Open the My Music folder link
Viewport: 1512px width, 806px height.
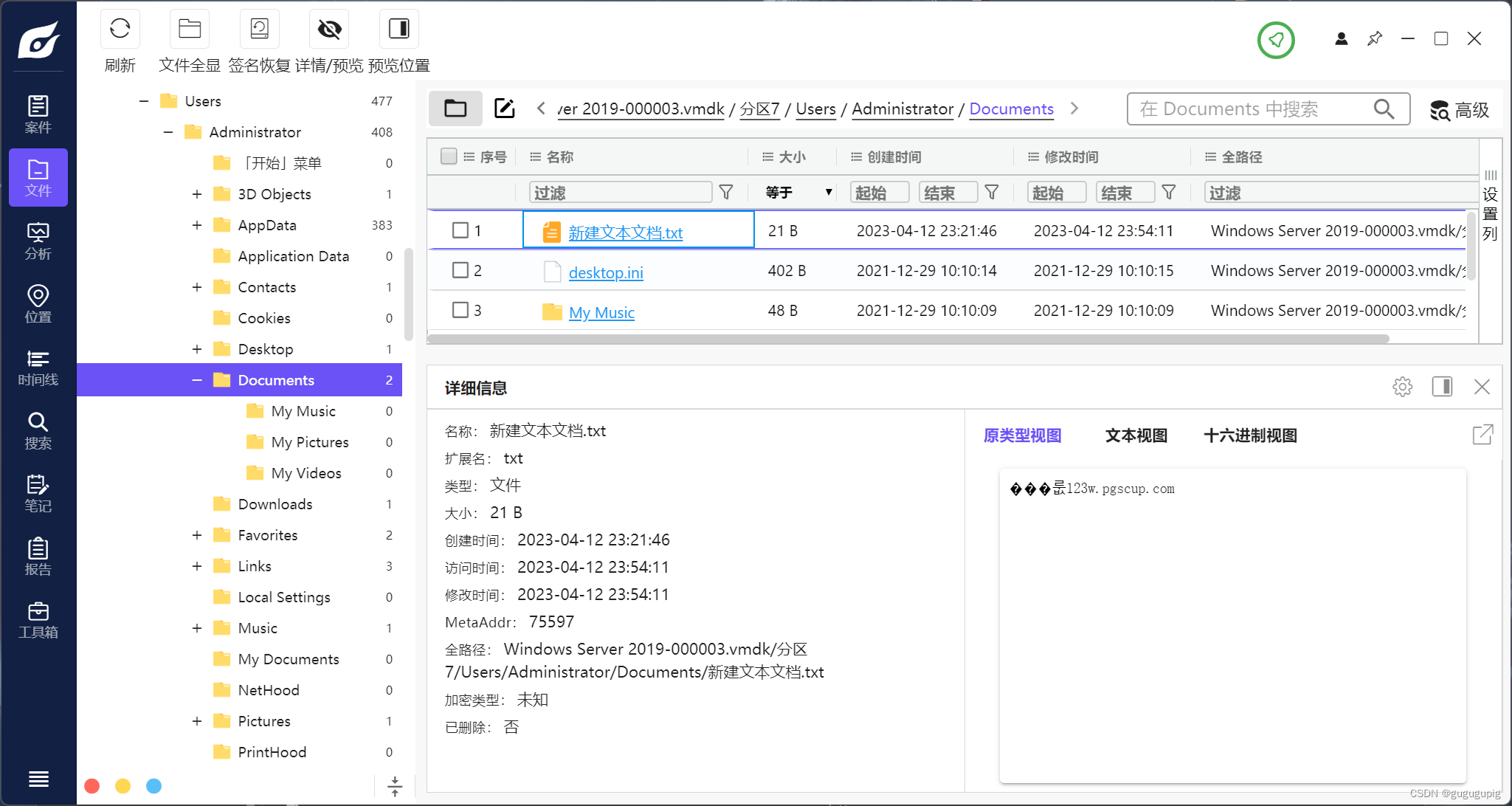(x=601, y=313)
